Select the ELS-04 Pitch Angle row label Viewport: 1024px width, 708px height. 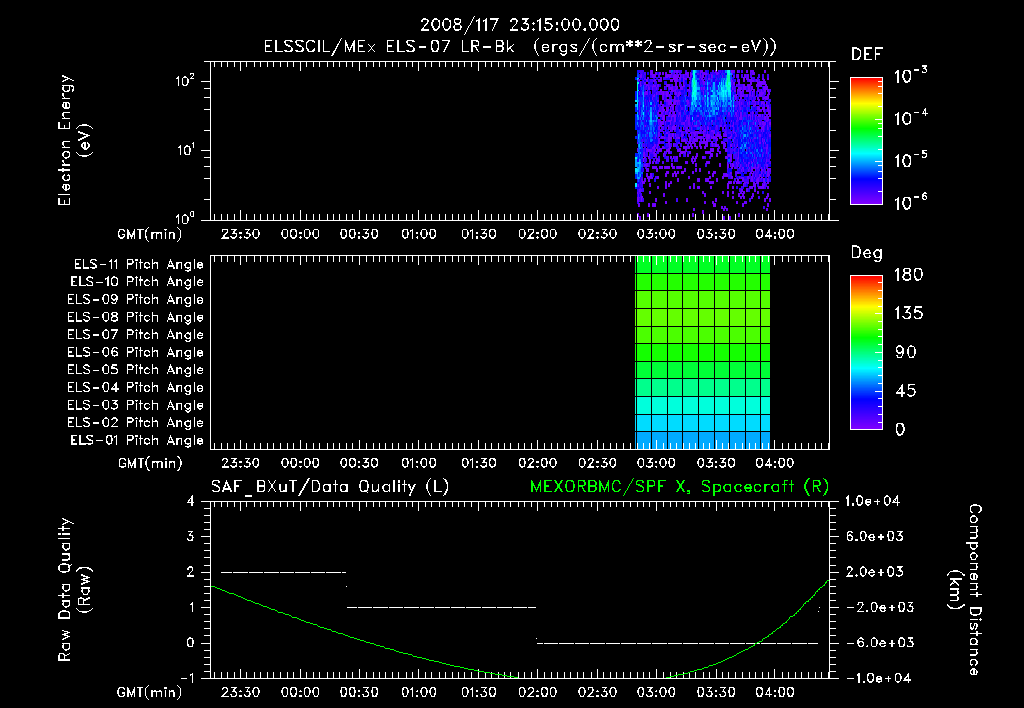(135, 387)
